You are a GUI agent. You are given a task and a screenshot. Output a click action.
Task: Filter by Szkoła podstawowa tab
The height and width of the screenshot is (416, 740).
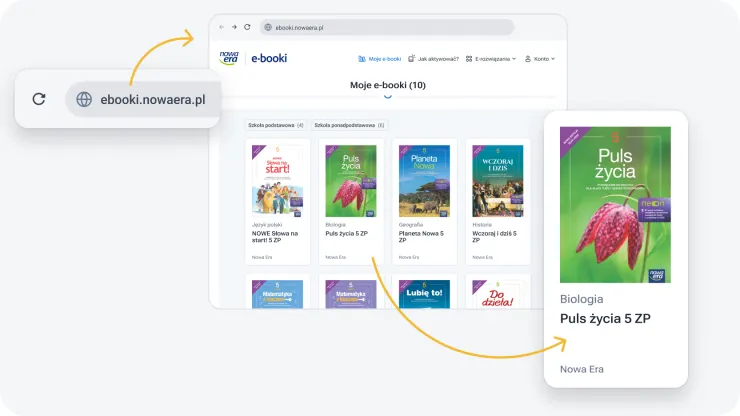pos(275,125)
